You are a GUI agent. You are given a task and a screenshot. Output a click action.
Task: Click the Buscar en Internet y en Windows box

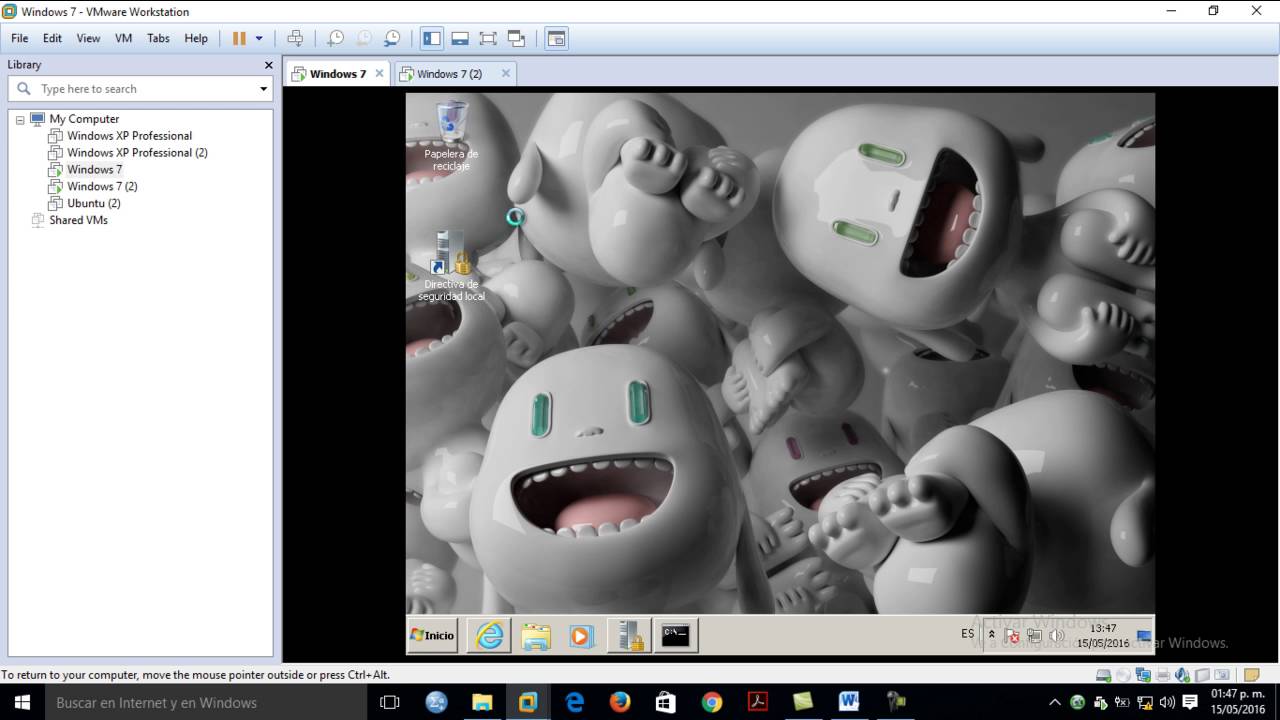(x=207, y=702)
